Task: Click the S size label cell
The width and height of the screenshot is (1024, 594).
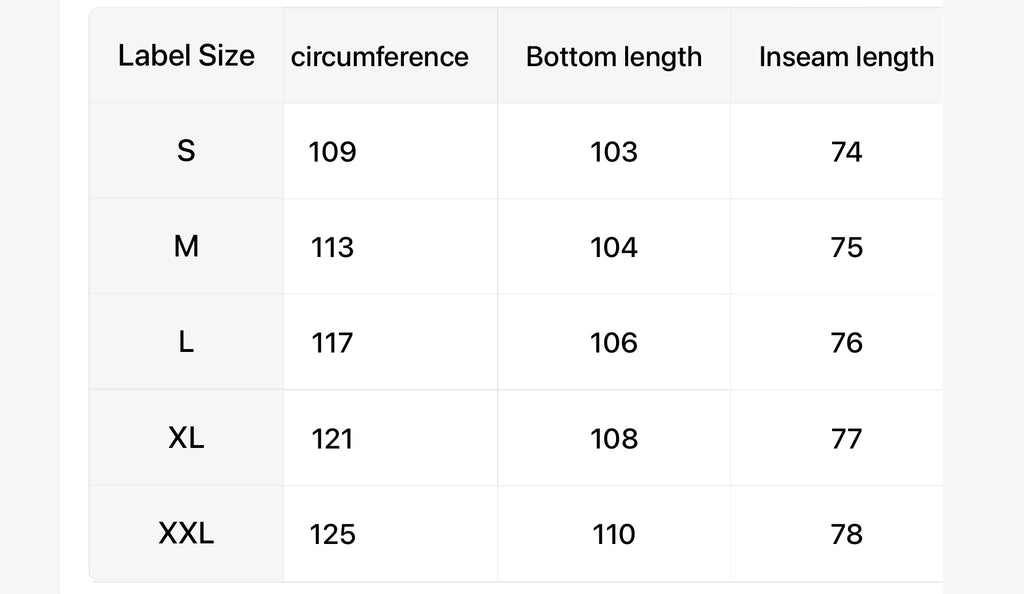Action: pos(186,151)
